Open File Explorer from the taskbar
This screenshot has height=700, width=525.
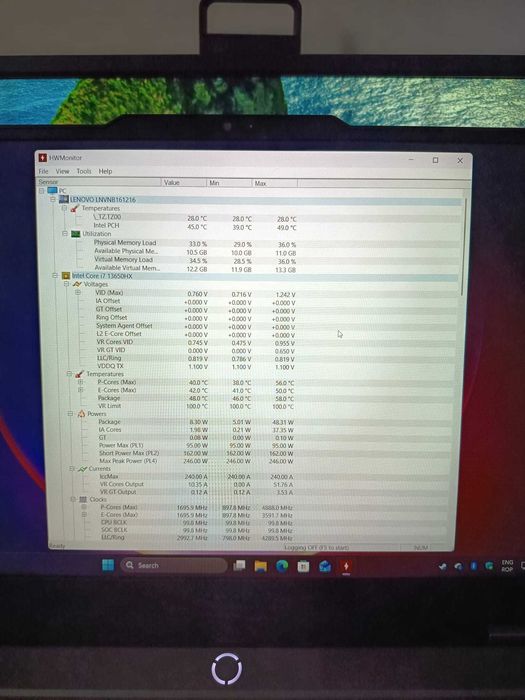pos(261,566)
